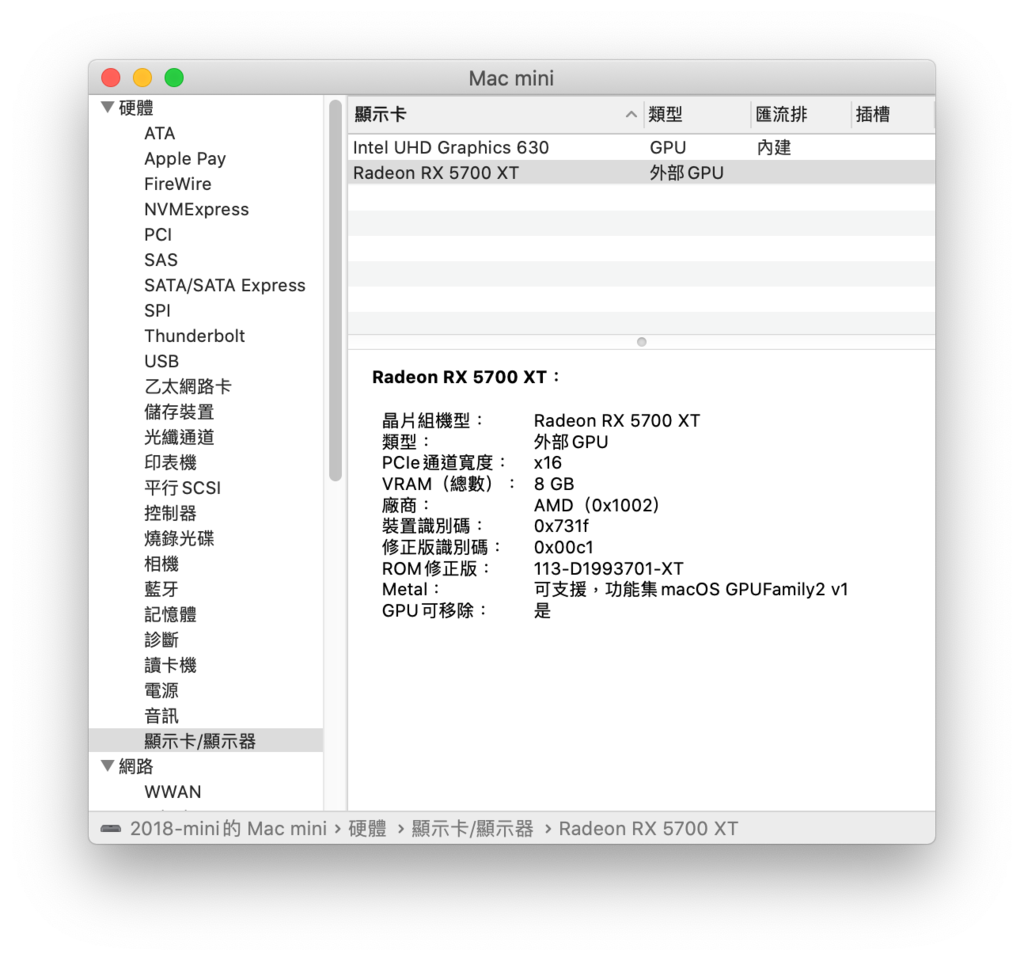Select 控制器 in the sidebar

[x=170, y=513]
